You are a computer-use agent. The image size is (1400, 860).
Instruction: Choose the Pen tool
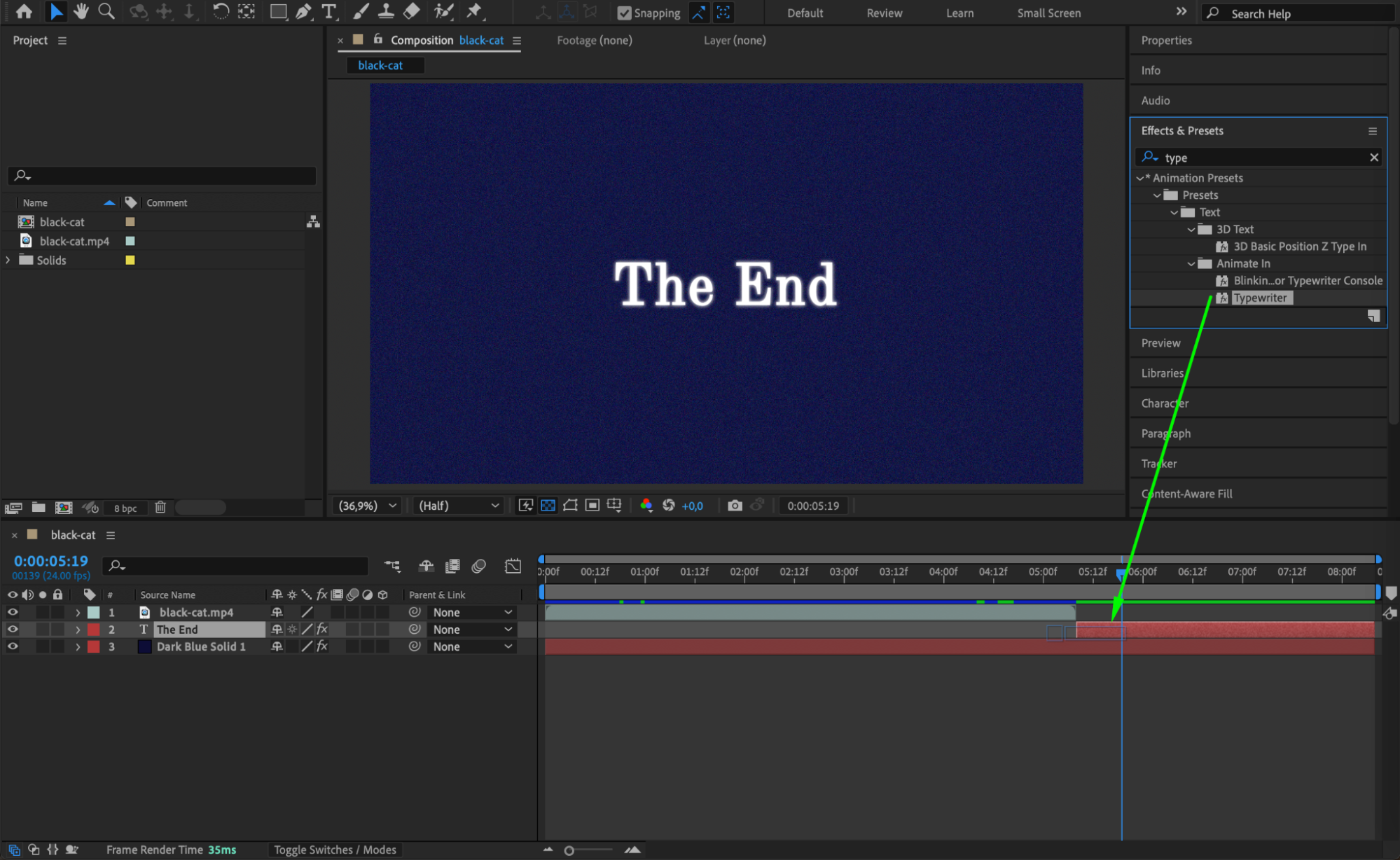point(303,11)
